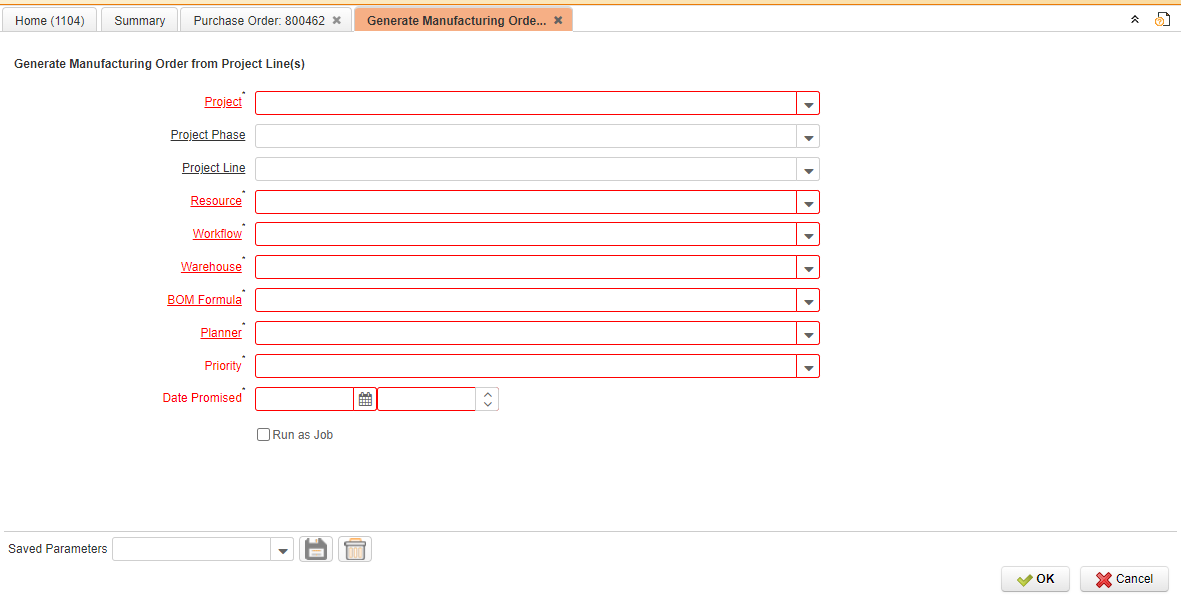Viewport: 1193px width, 608px height.
Task: Confirm with the OK button
Action: (1036, 579)
